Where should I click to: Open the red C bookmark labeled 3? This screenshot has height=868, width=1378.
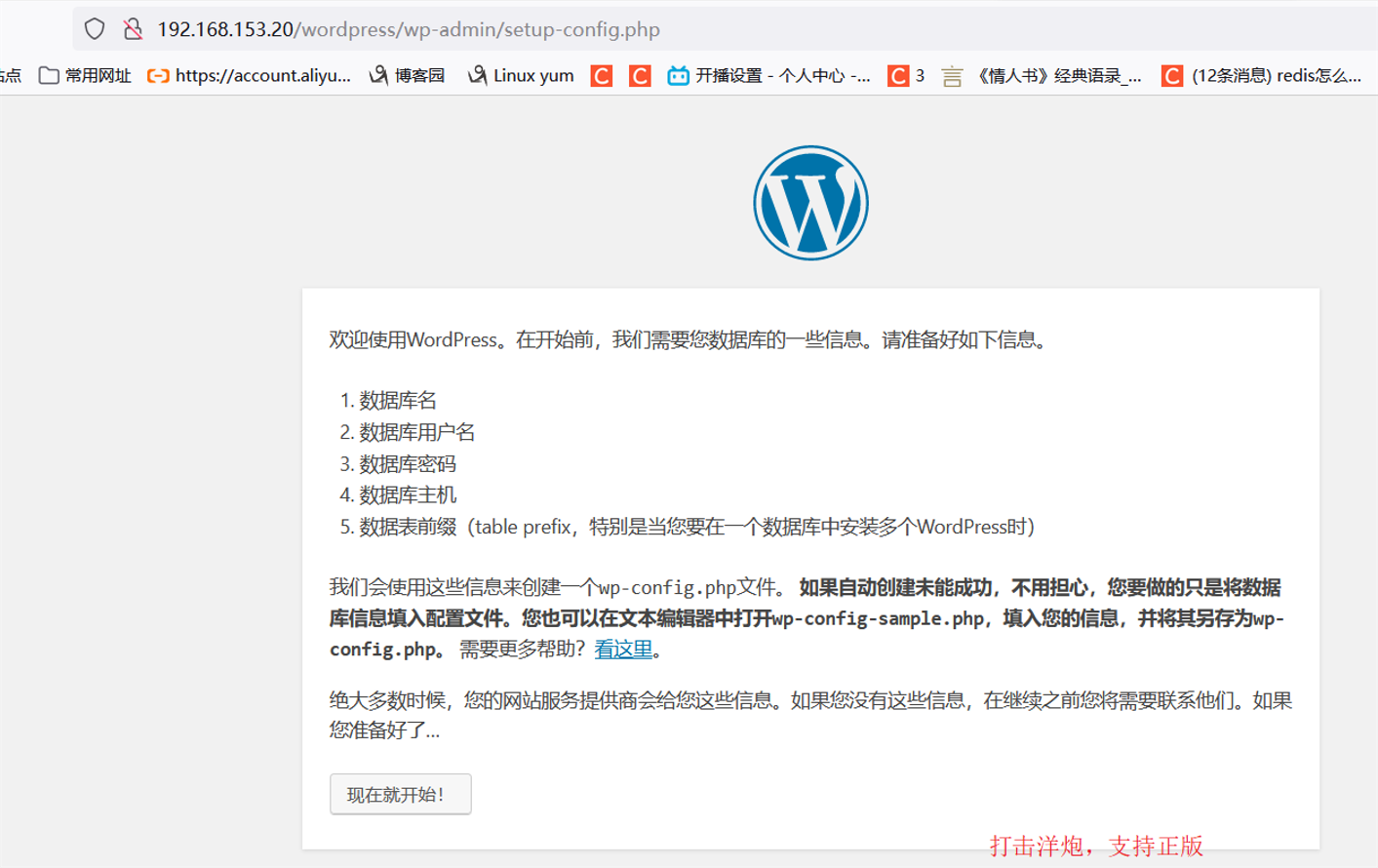click(906, 75)
